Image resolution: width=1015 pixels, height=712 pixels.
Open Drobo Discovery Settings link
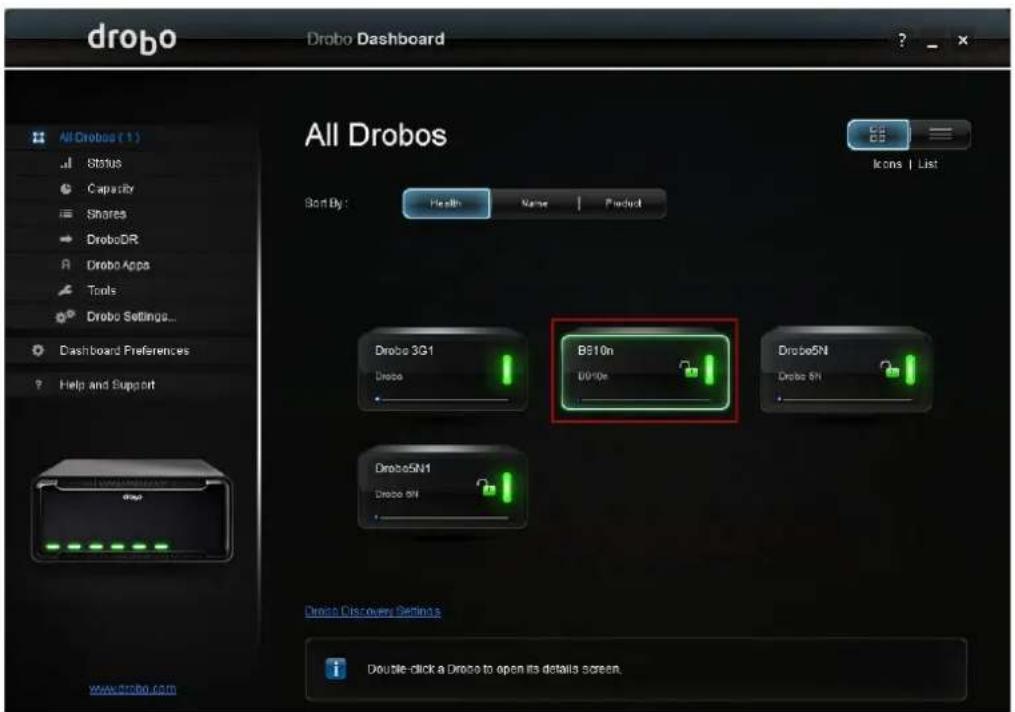pos(373,611)
